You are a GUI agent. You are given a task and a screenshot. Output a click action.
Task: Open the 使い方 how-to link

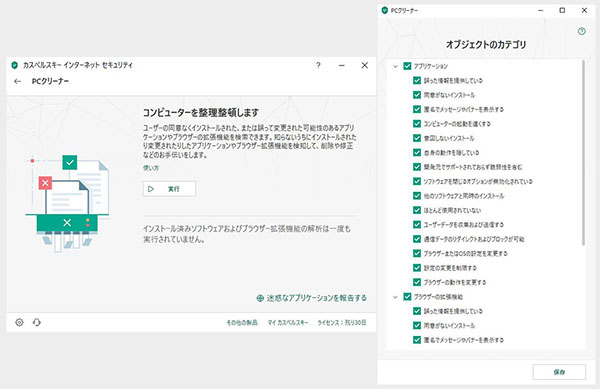(x=151, y=168)
